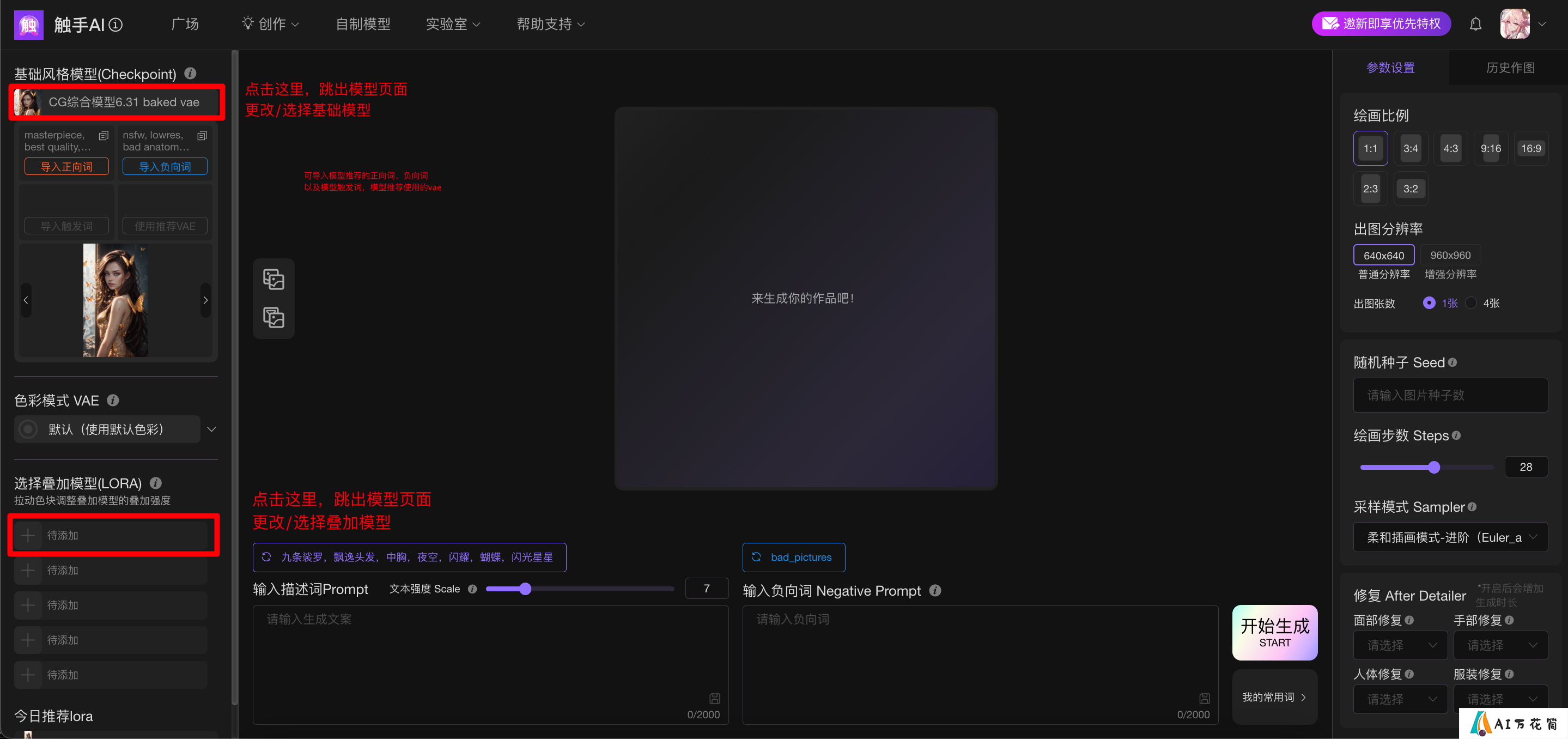Open info icon beside 人体修复
Viewport: 1568px width, 739px height.
click(x=1409, y=674)
